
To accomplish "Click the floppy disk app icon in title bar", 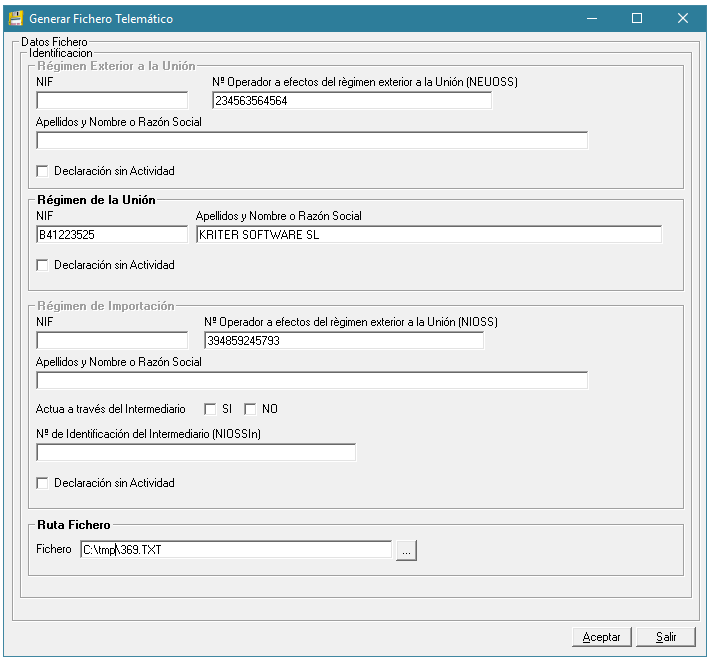I will pyautogui.click(x=15, y=19).
